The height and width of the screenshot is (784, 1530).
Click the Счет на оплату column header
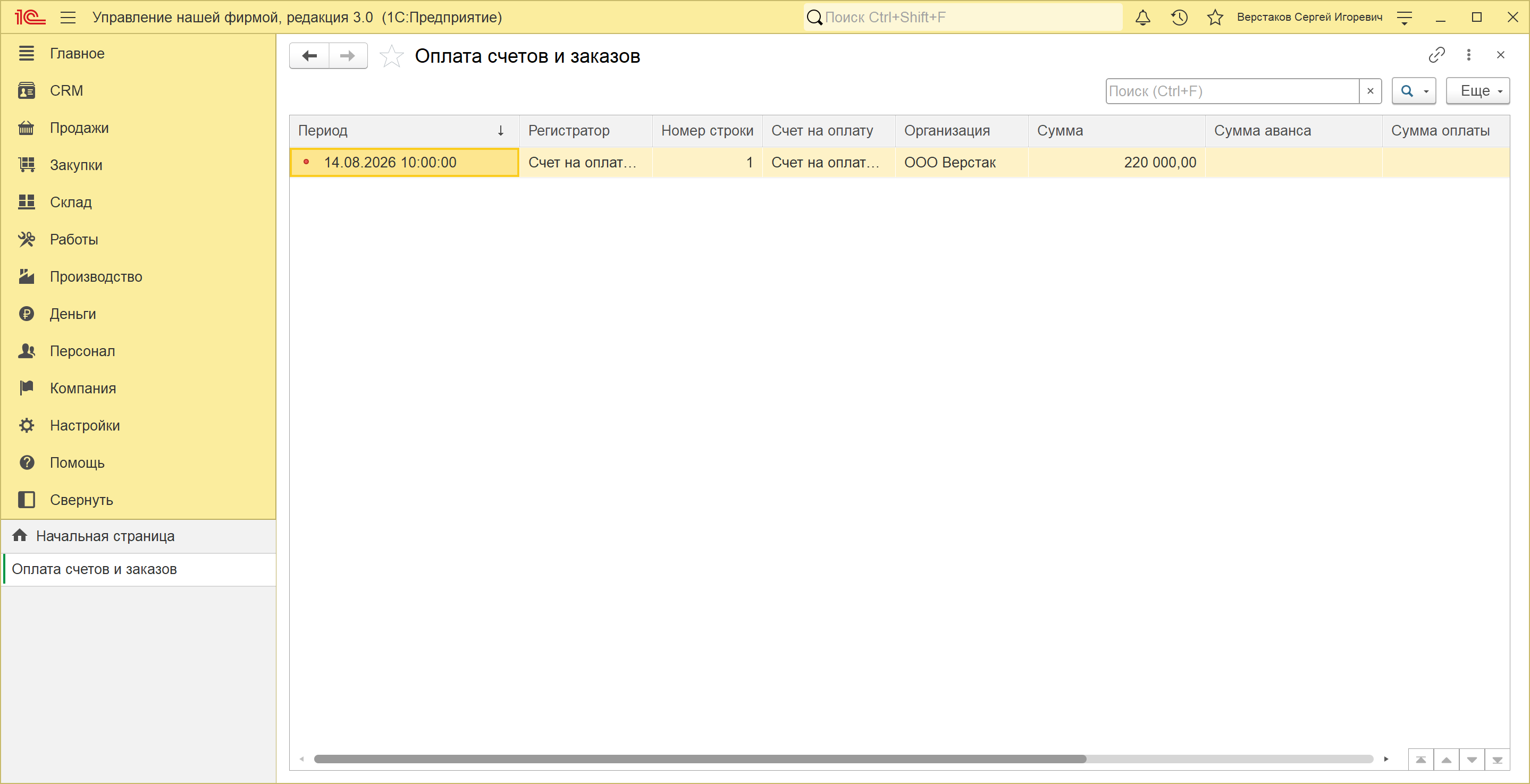[x=829, y=131]
